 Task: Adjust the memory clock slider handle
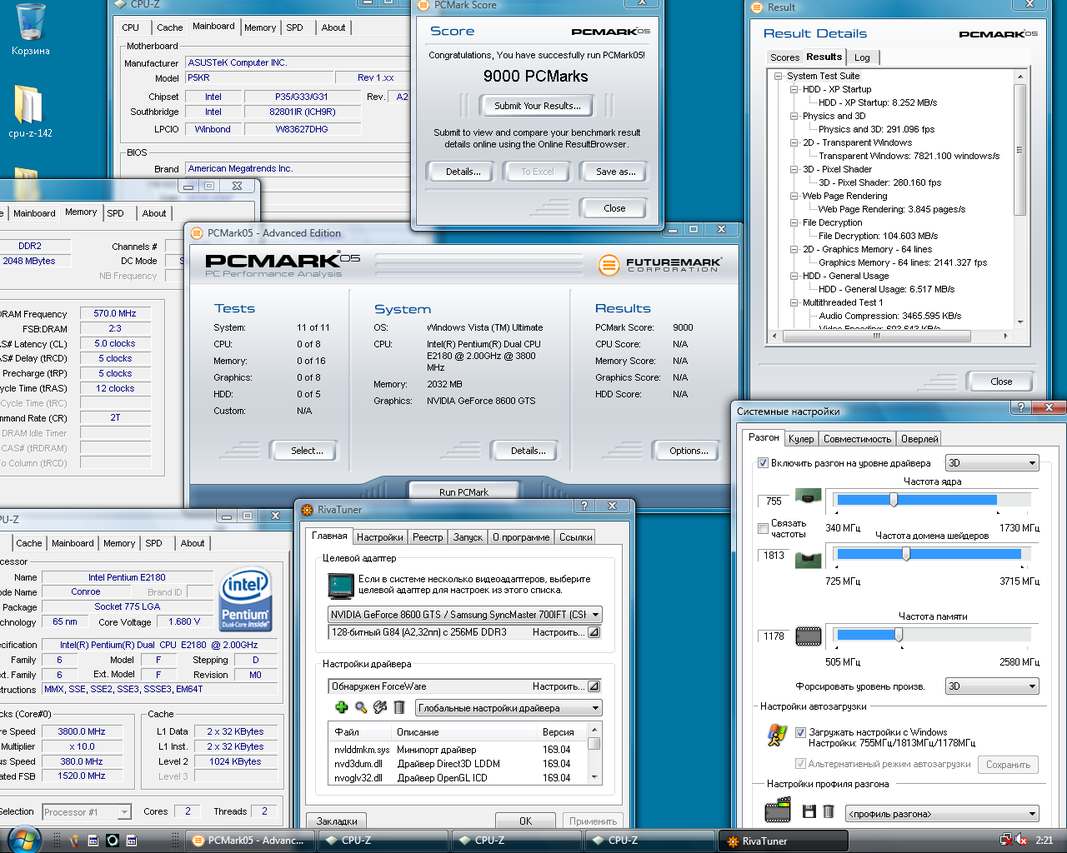(899, 635)
